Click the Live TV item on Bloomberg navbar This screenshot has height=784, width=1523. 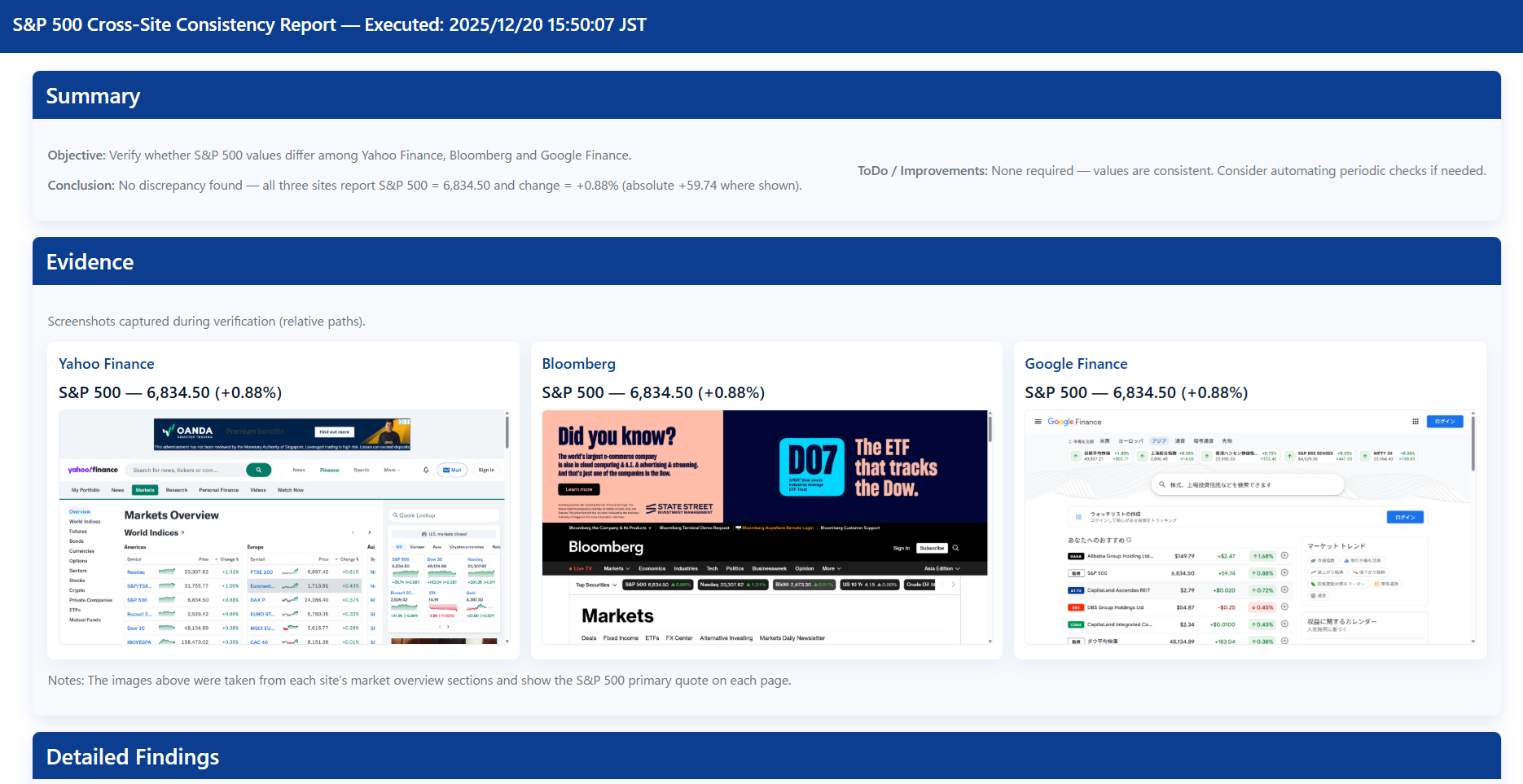point(582,568)
